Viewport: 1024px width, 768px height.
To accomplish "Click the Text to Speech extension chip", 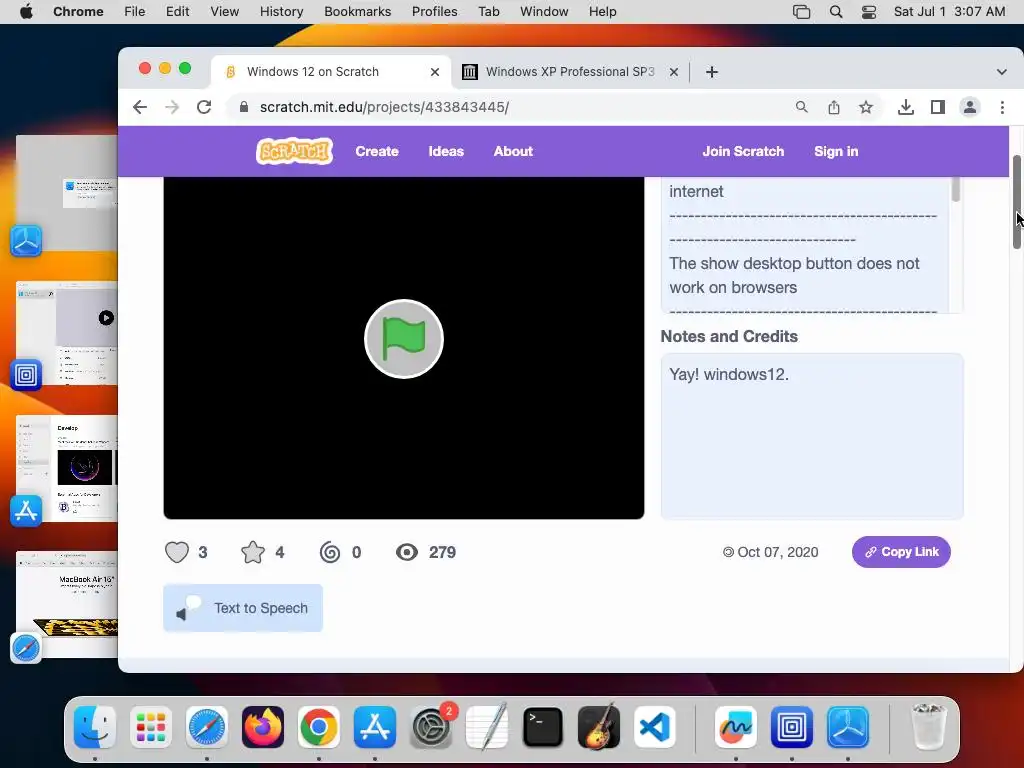I will pyautogui.click(x=243, y=608).
